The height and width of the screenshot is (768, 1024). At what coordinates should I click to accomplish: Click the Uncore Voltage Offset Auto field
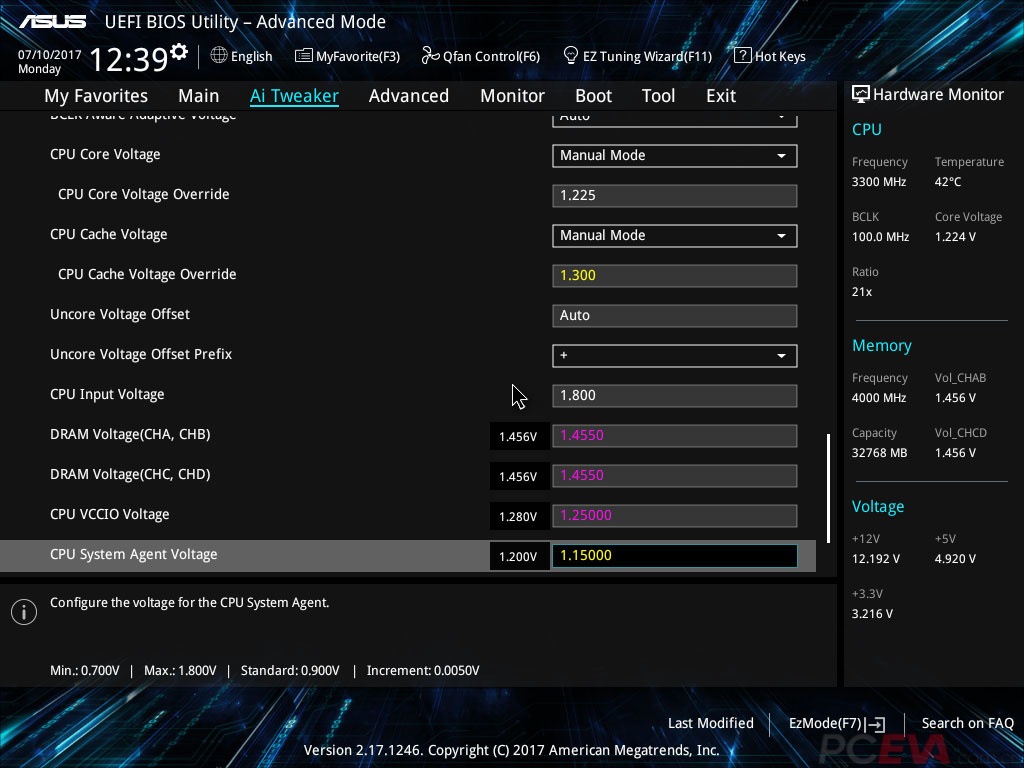(675, 315)
